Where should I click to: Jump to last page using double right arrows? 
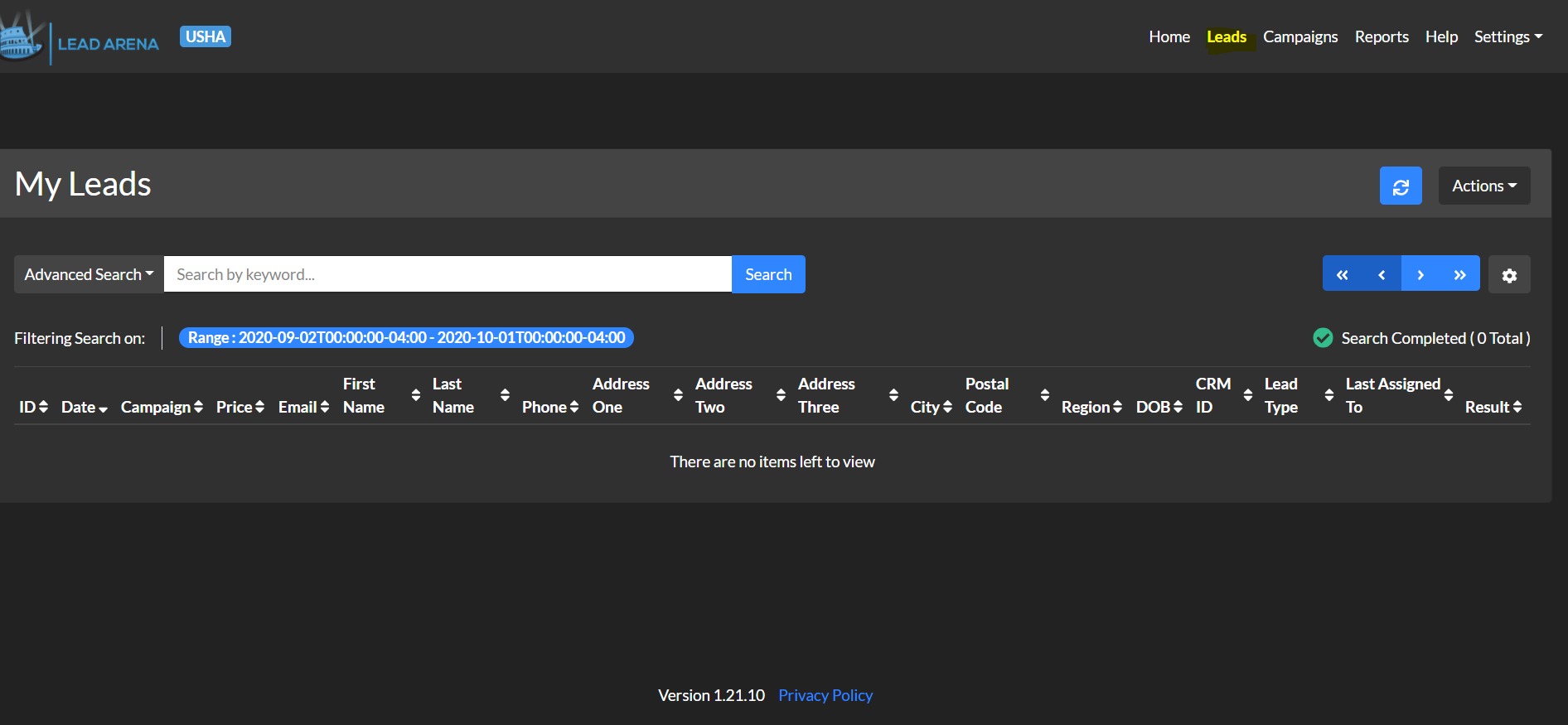1460,274
